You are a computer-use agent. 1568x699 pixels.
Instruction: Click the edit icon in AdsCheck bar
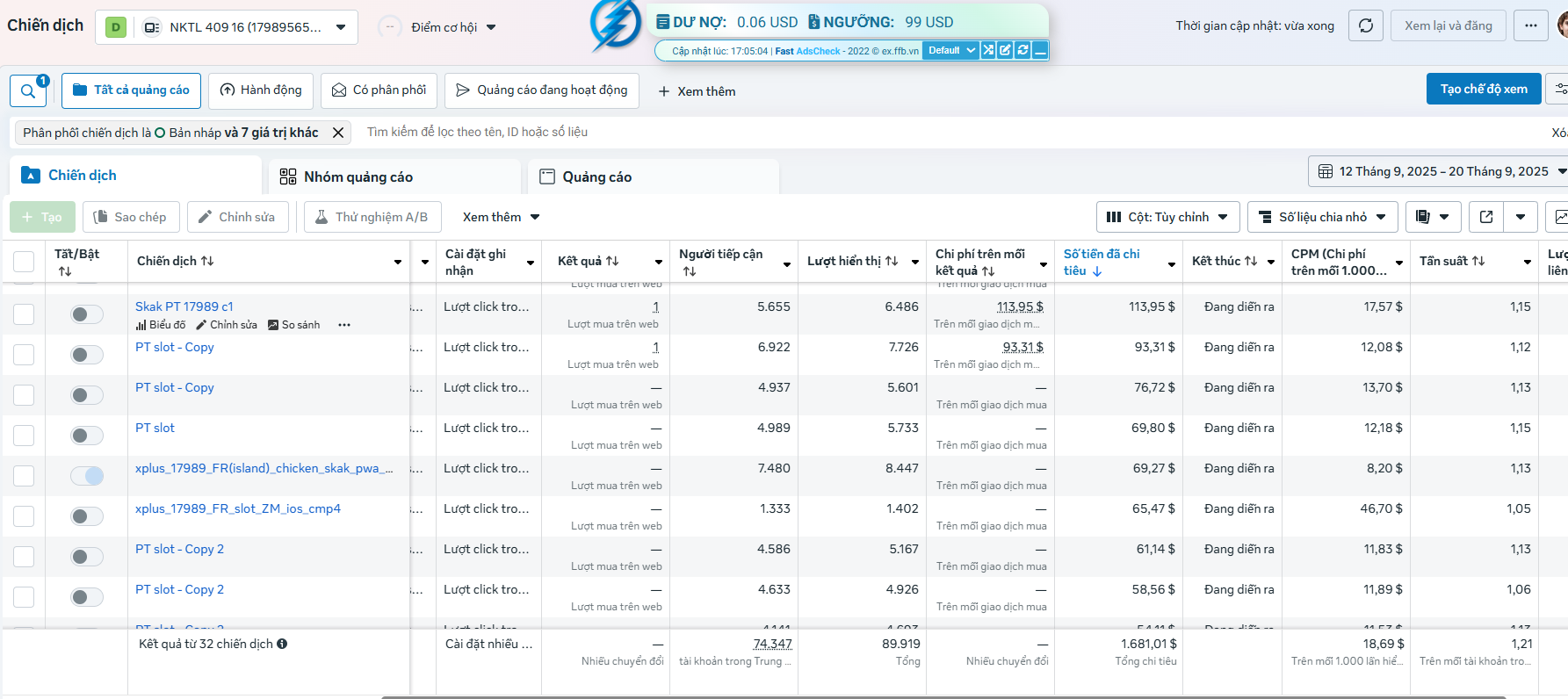coord(1005,50)
